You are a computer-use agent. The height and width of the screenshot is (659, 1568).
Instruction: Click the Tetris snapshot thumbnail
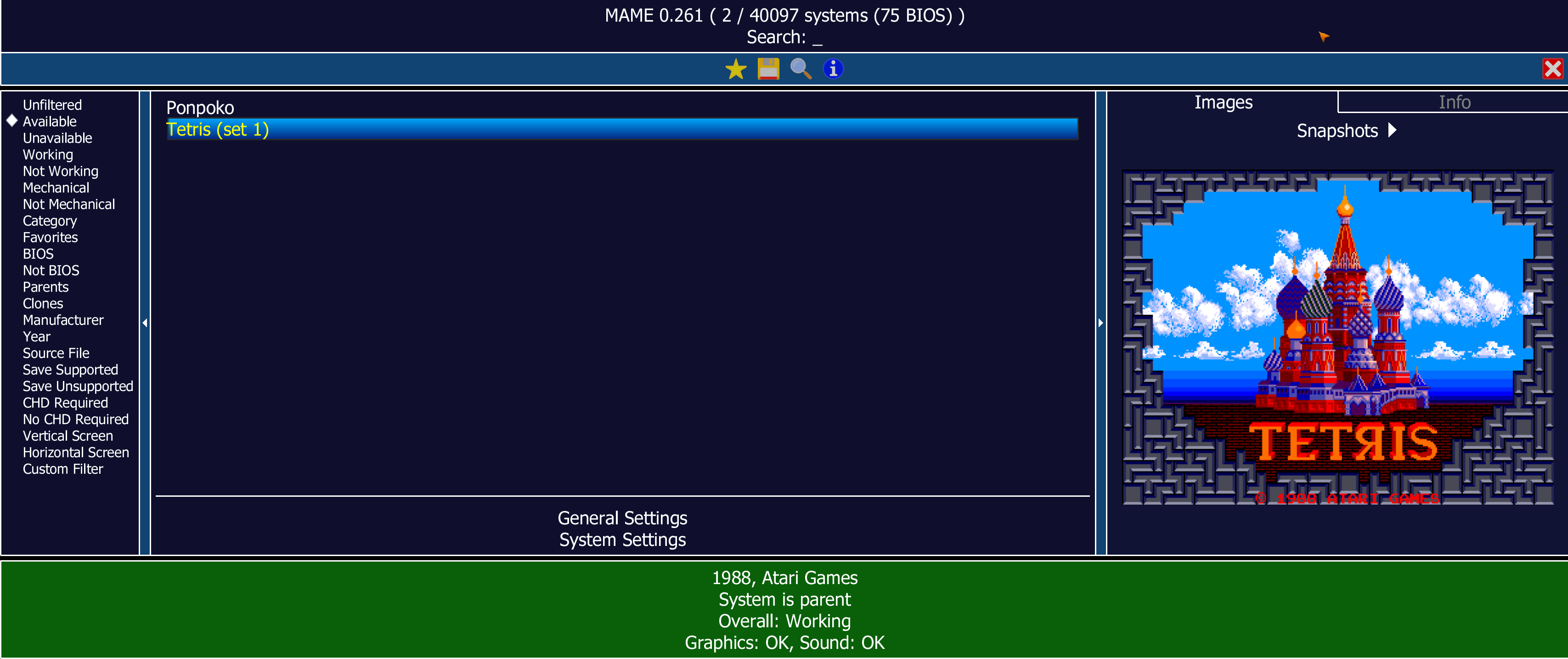coord(1337,337)
